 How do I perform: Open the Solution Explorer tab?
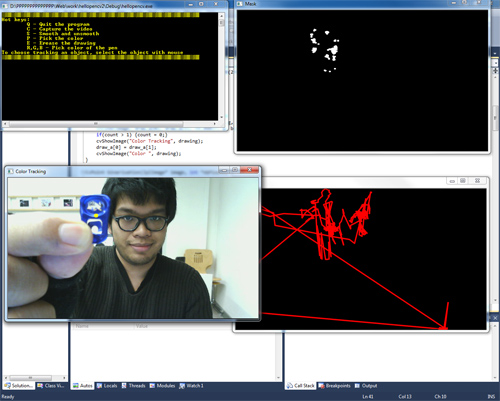pyautogui.click(x=19, y=386)
